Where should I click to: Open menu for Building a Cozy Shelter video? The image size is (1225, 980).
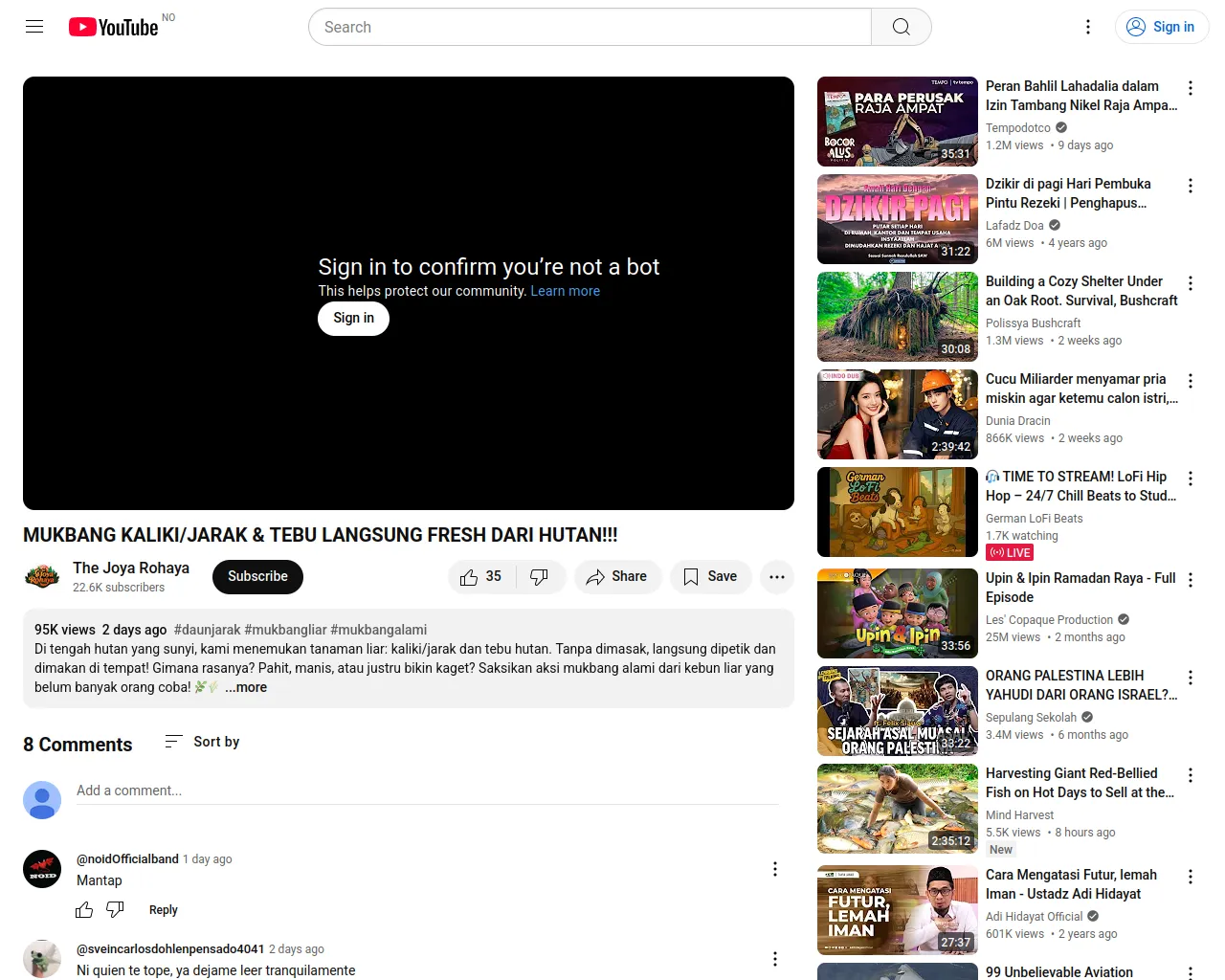(1191, 283)
